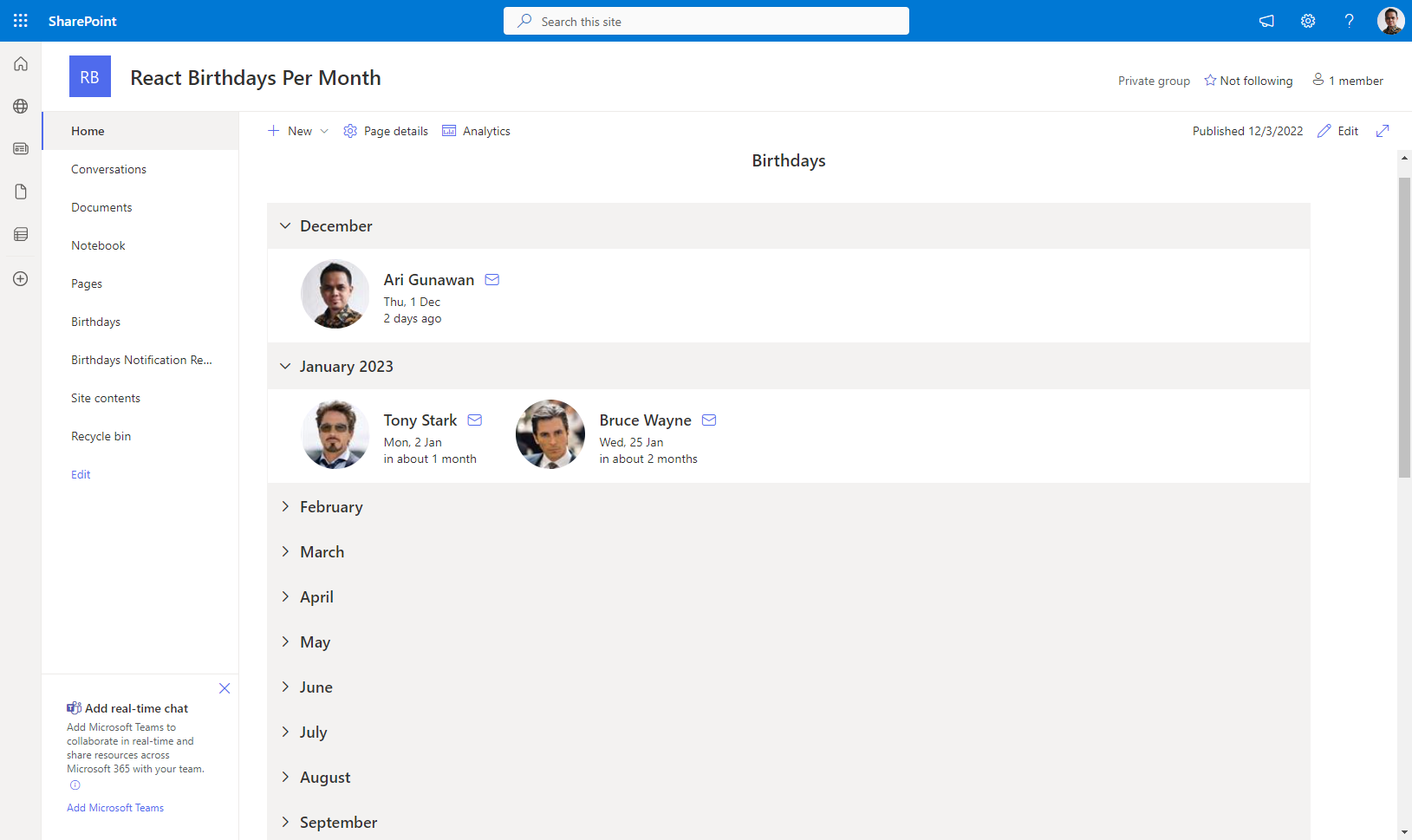Edit the page
The height and width of the screenshot is (840, 1412).
pos(1337,131)
